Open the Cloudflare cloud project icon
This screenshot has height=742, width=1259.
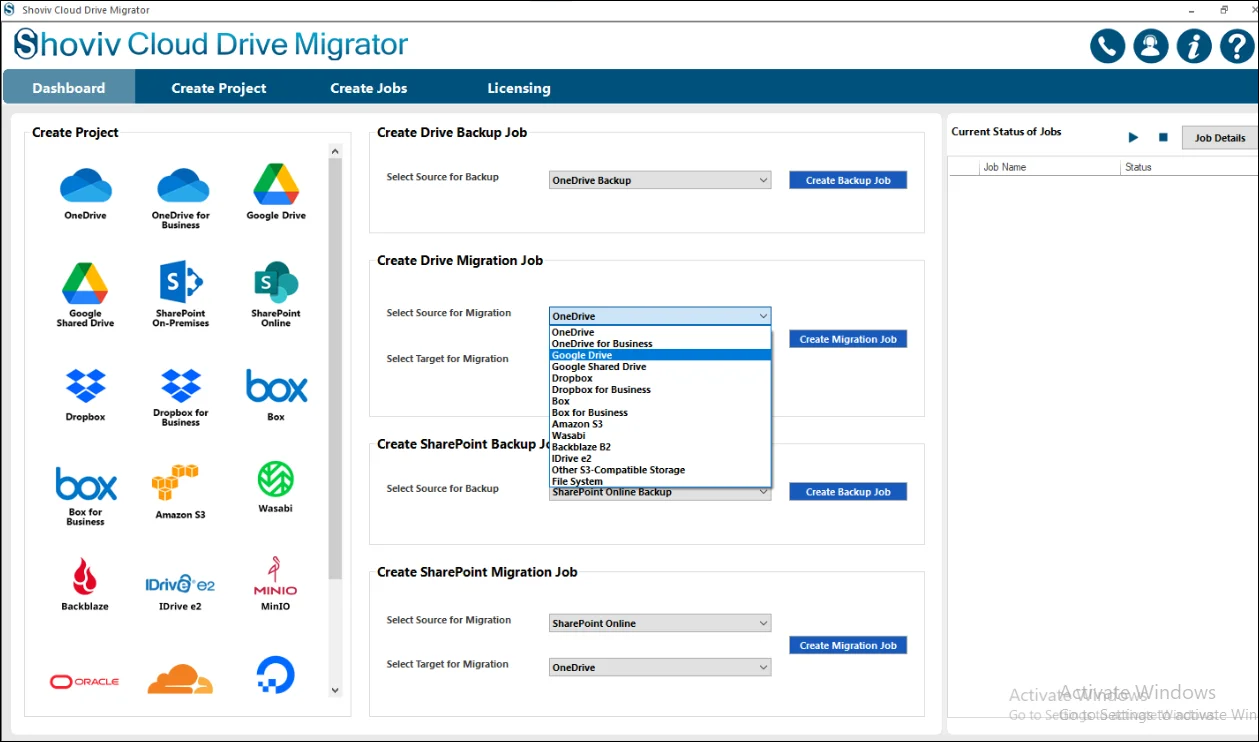coord(181,679)
